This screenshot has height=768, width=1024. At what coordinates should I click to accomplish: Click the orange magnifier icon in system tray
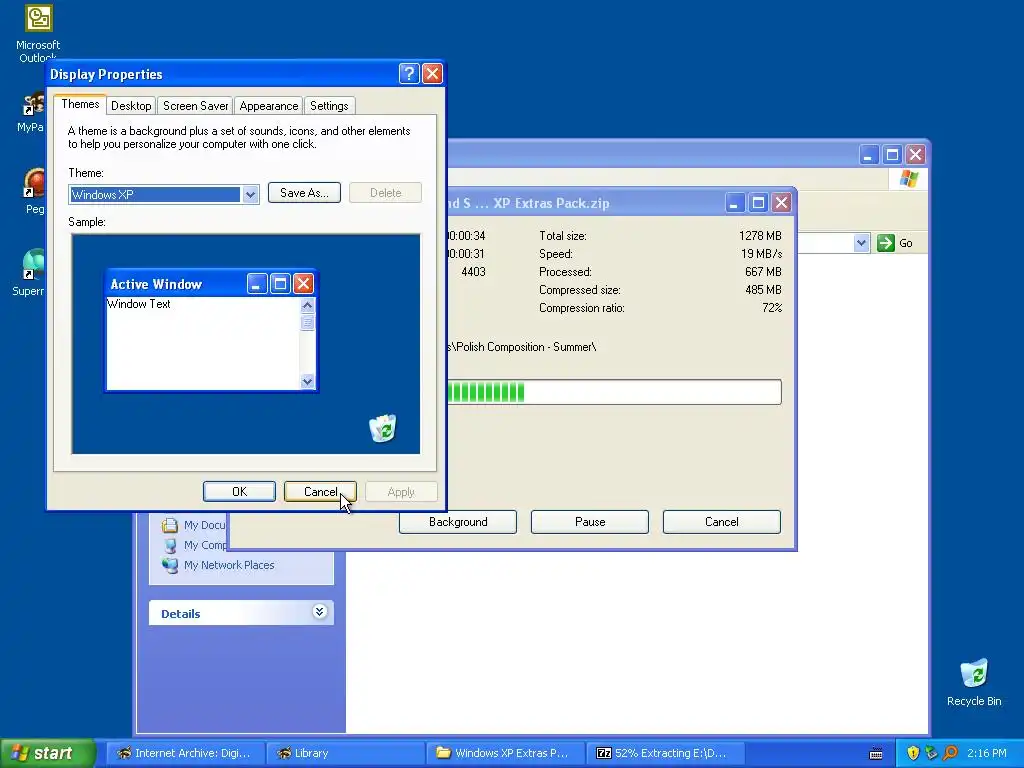tap(950, 753)
